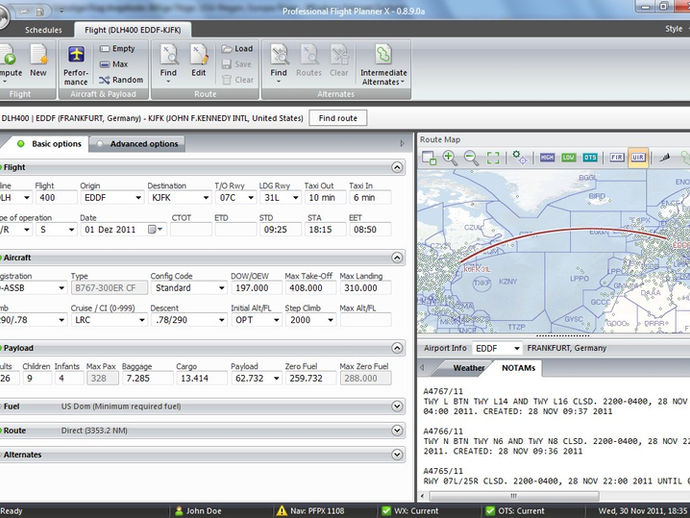Open T/O Rwy 07C dropdown
Image resolution: width=690 pixels, height=518 pixels.
(x=251, y=198)
